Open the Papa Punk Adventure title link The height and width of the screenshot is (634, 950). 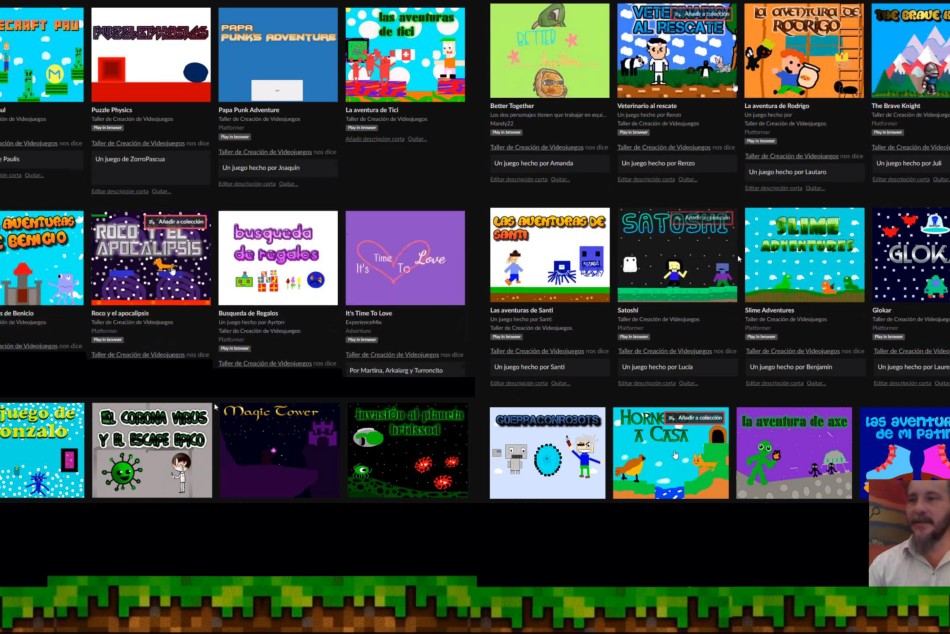[x=249, y=110]
